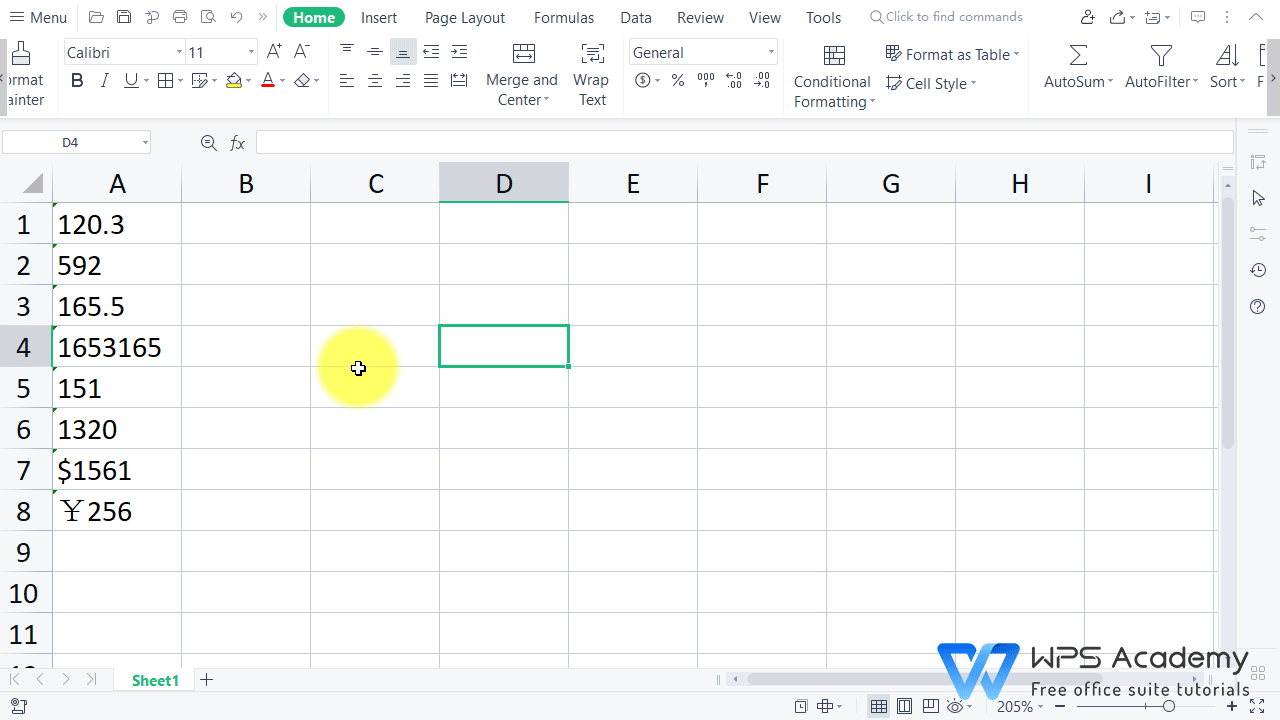This screenshot has height=720, width=1280.
Task: Switch to the Insert tab
Action: (x=379, y=17)
